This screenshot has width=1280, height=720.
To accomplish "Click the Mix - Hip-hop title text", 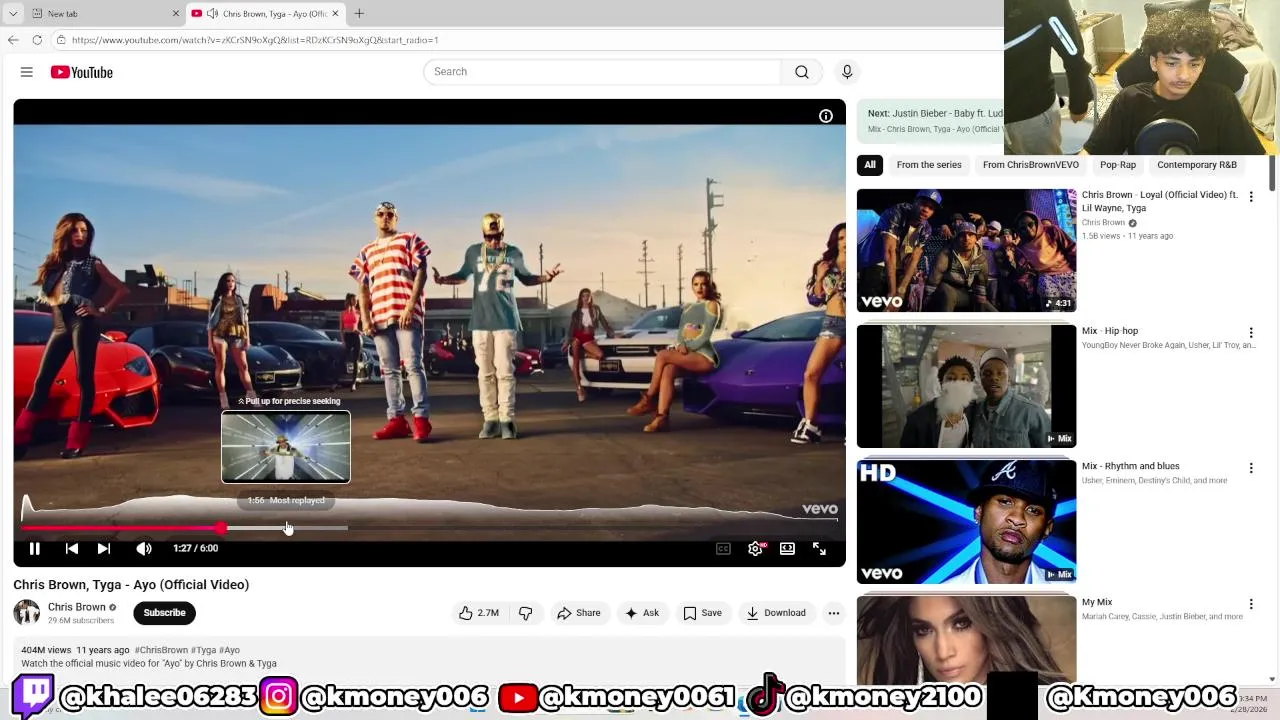I will pyautogui.click(x=1110, y=331).
